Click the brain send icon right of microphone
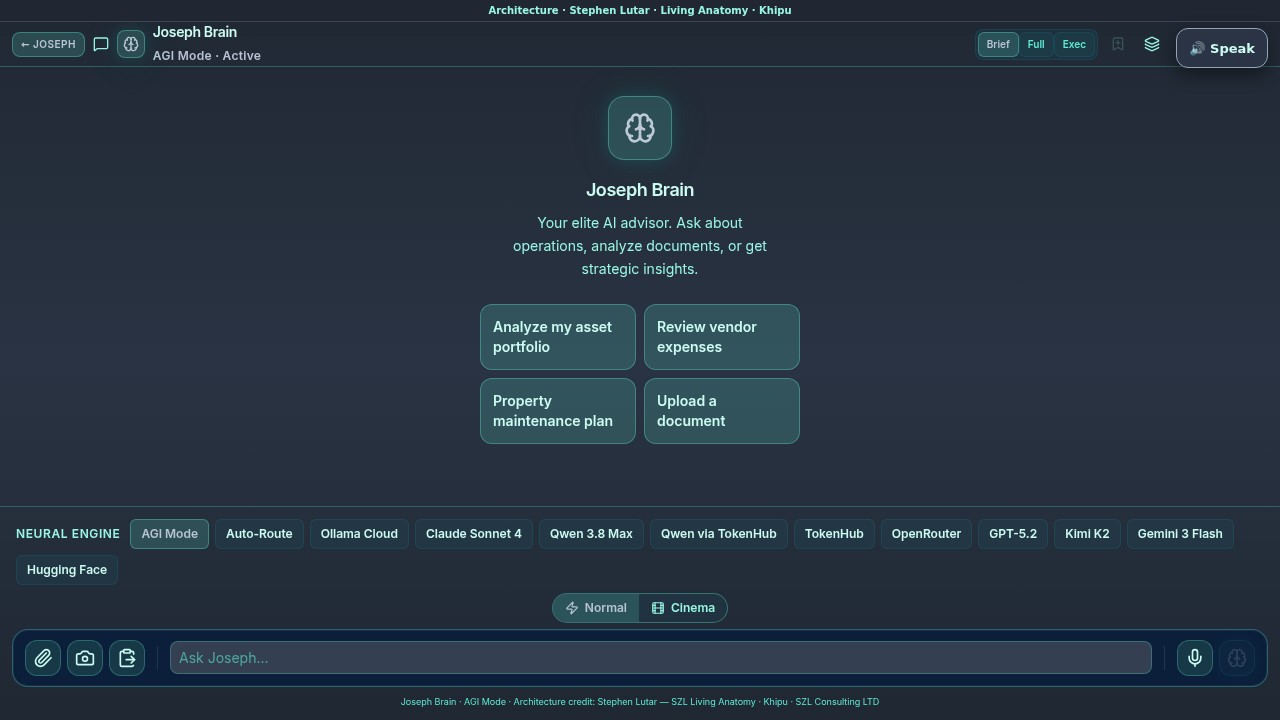The image size is (1280, 720). 1237,658
